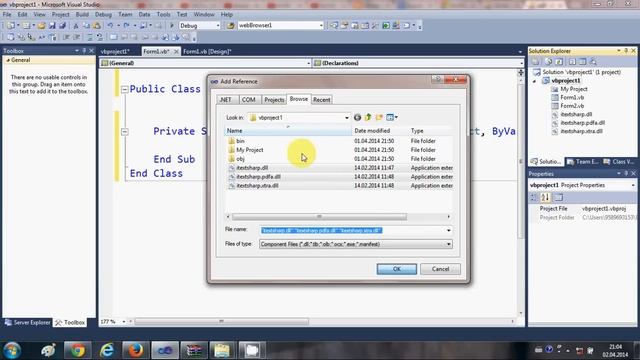The image size is (640, 360).
Task: Open the Tools menu
Action: pyautogui.click(x=163, y=14)
